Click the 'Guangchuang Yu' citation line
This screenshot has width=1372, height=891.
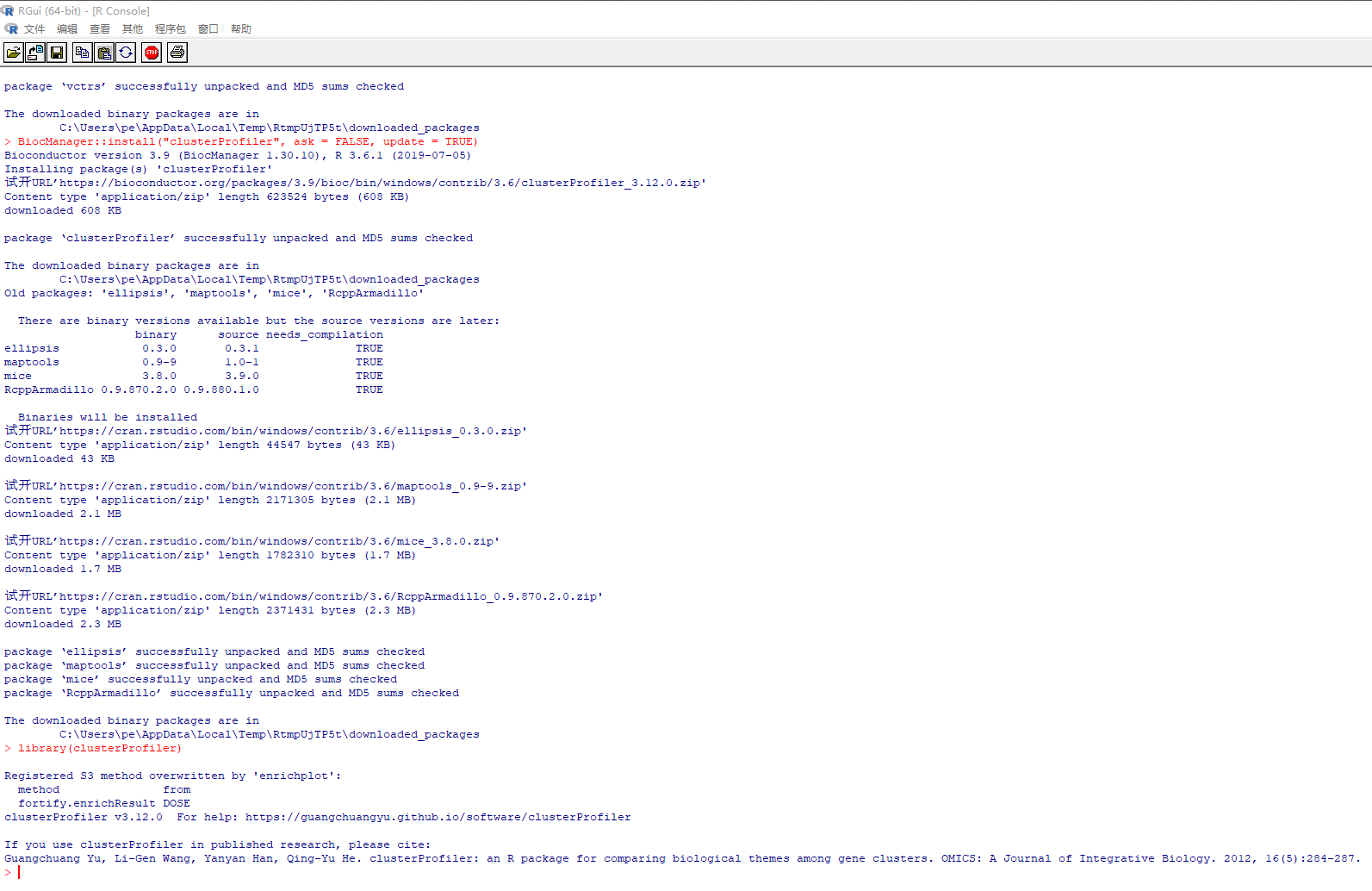682,858
